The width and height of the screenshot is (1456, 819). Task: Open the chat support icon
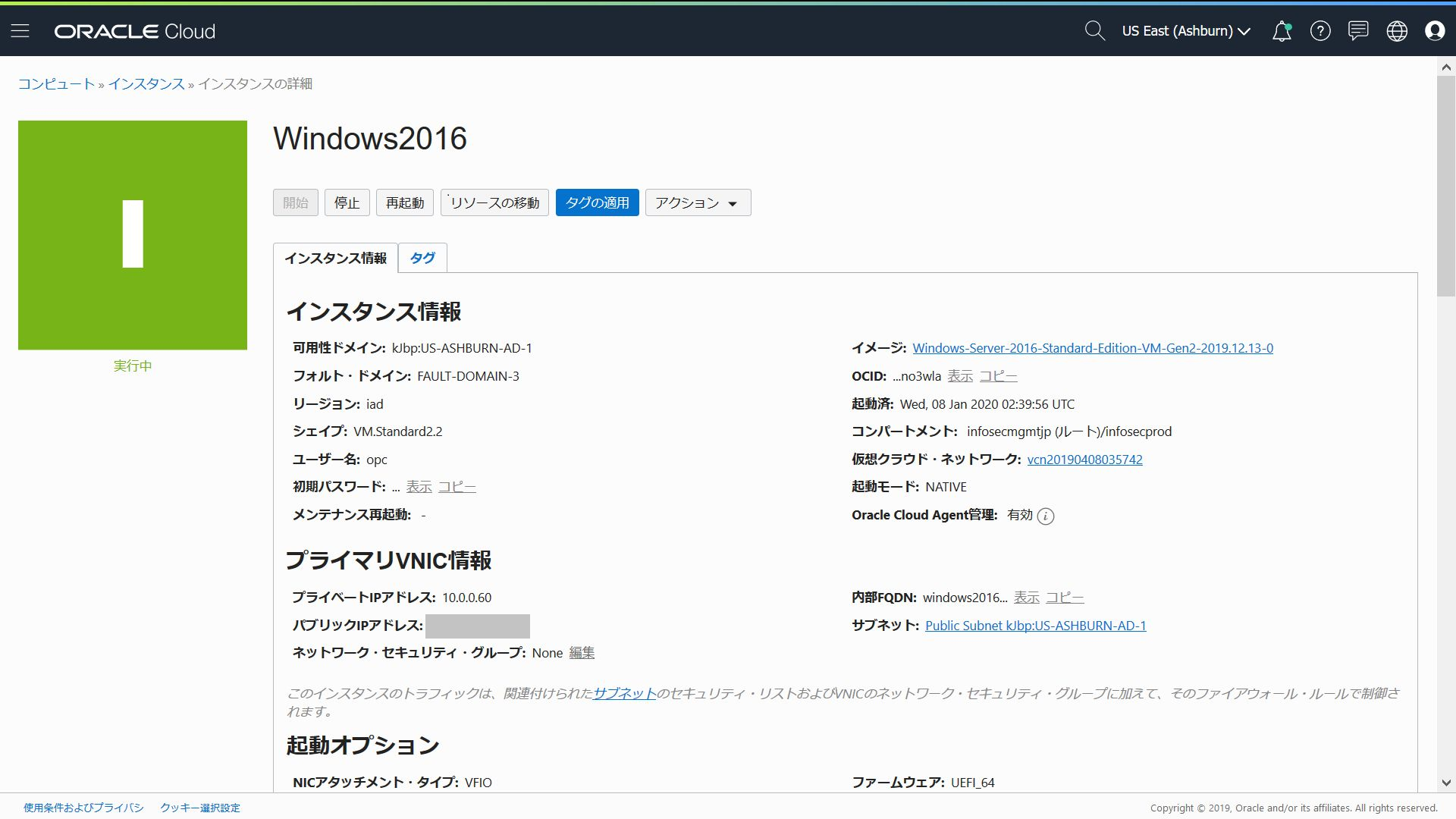1358,31
